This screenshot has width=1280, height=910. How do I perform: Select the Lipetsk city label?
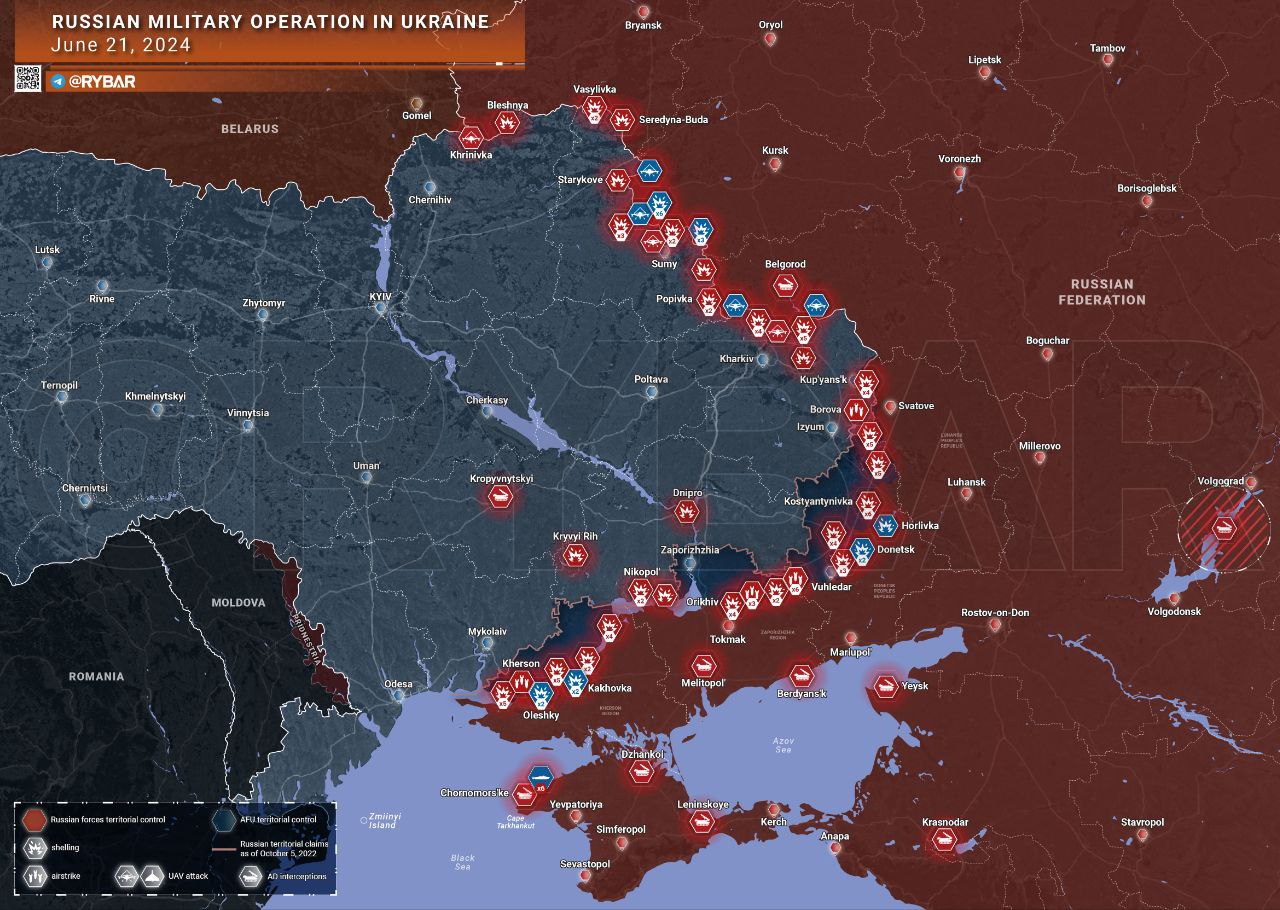984,59
